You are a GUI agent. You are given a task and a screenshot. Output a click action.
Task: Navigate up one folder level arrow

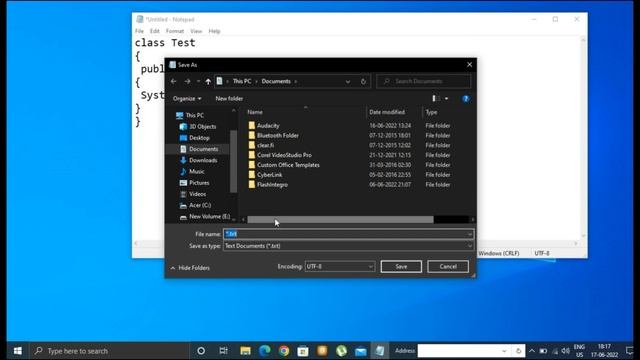coord(208,81)
